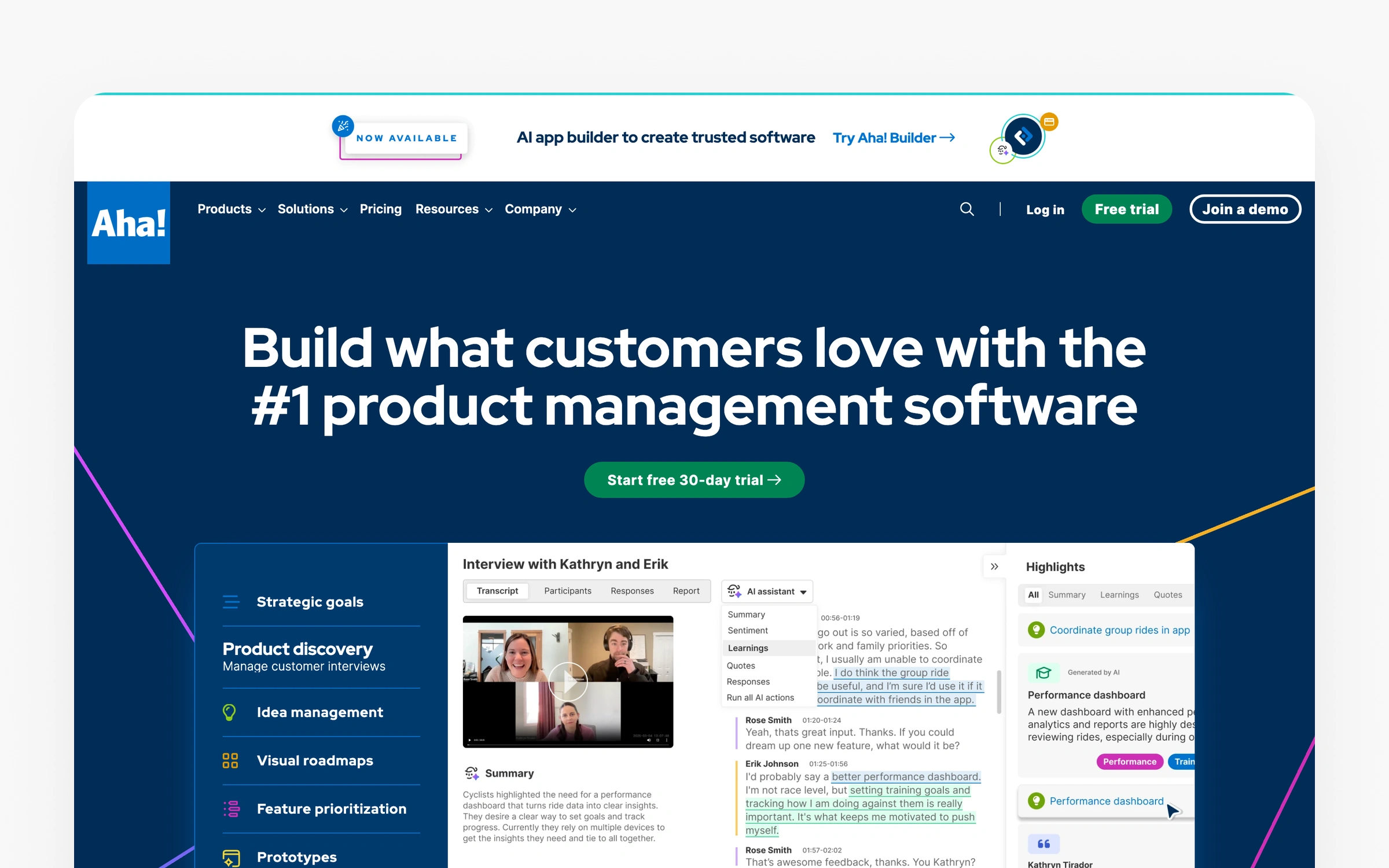This screenshot has height=868, width=1389.
Task: Click 'I do think the group ride' highlight
Action: coord(891,672)
